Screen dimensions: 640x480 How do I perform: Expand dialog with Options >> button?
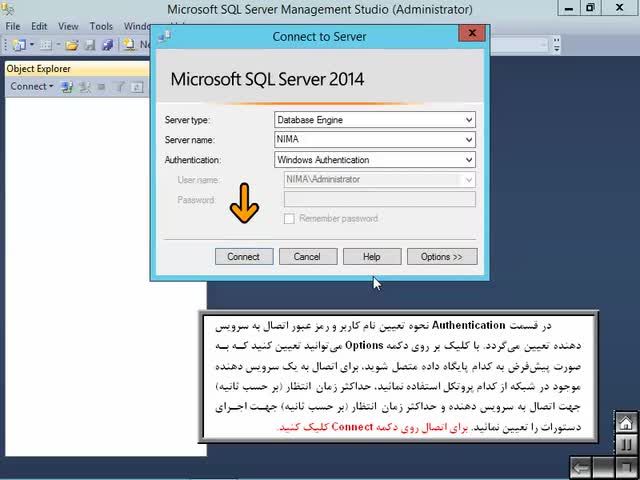pyautogui.click(x=442, y=257)
